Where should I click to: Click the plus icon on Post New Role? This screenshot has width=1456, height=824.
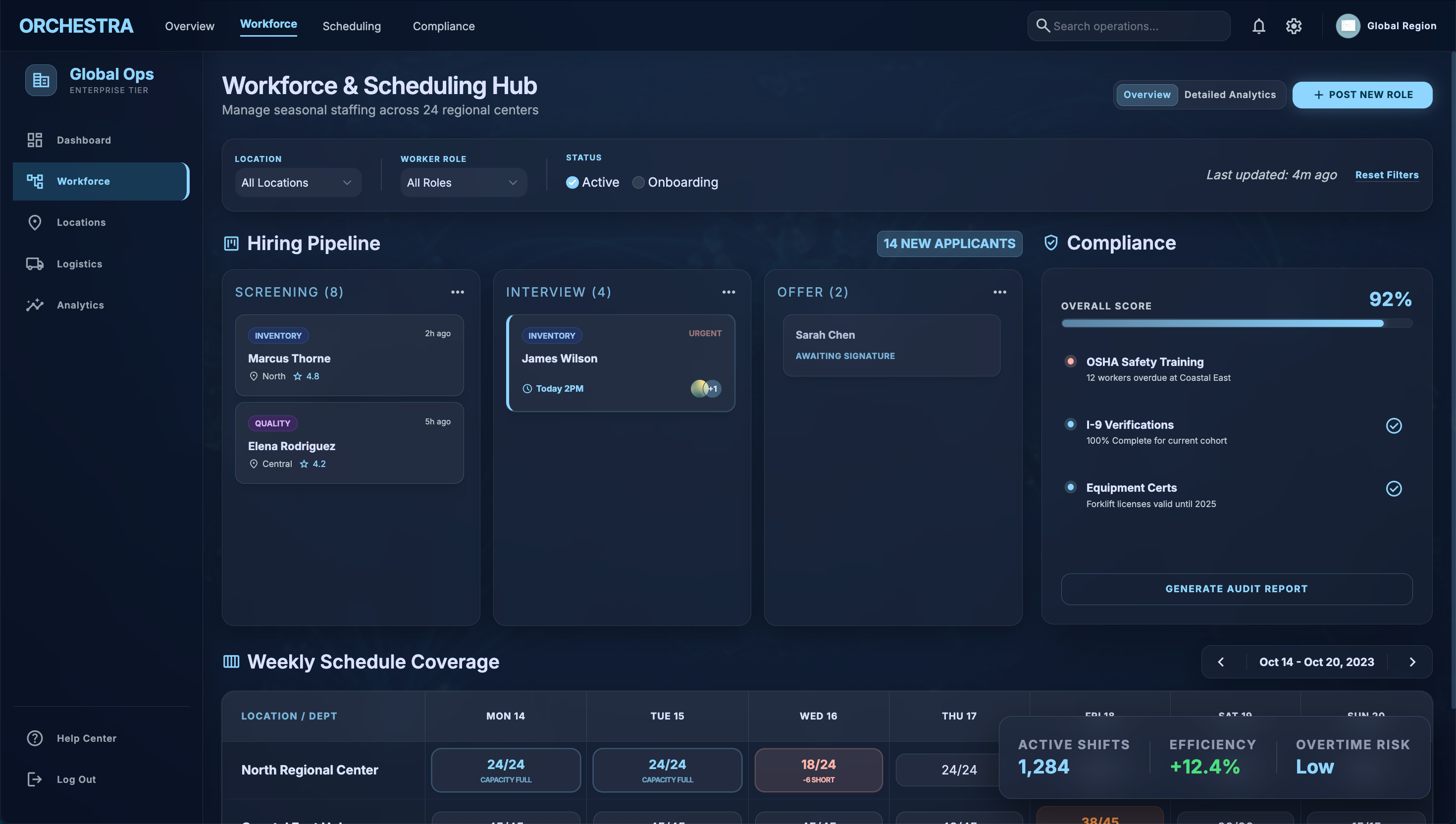1318,95
